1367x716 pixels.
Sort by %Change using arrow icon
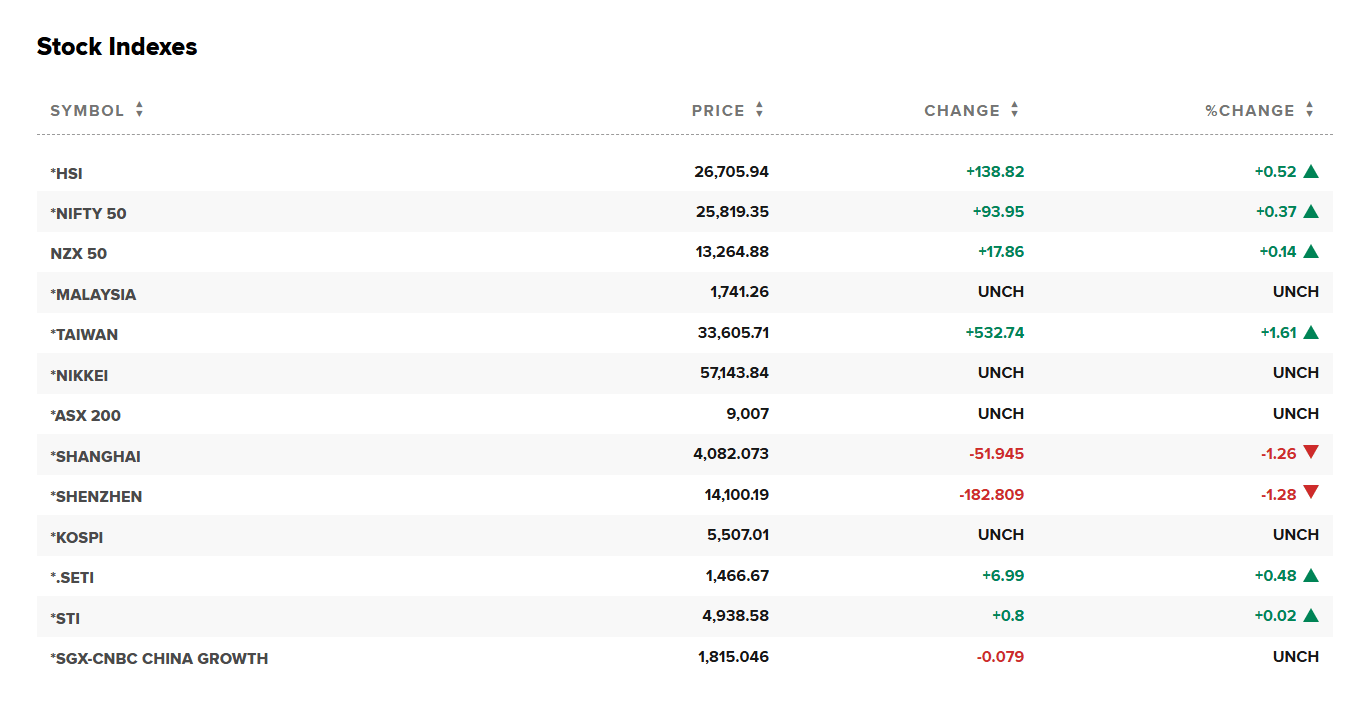[x=1309, y=110]
